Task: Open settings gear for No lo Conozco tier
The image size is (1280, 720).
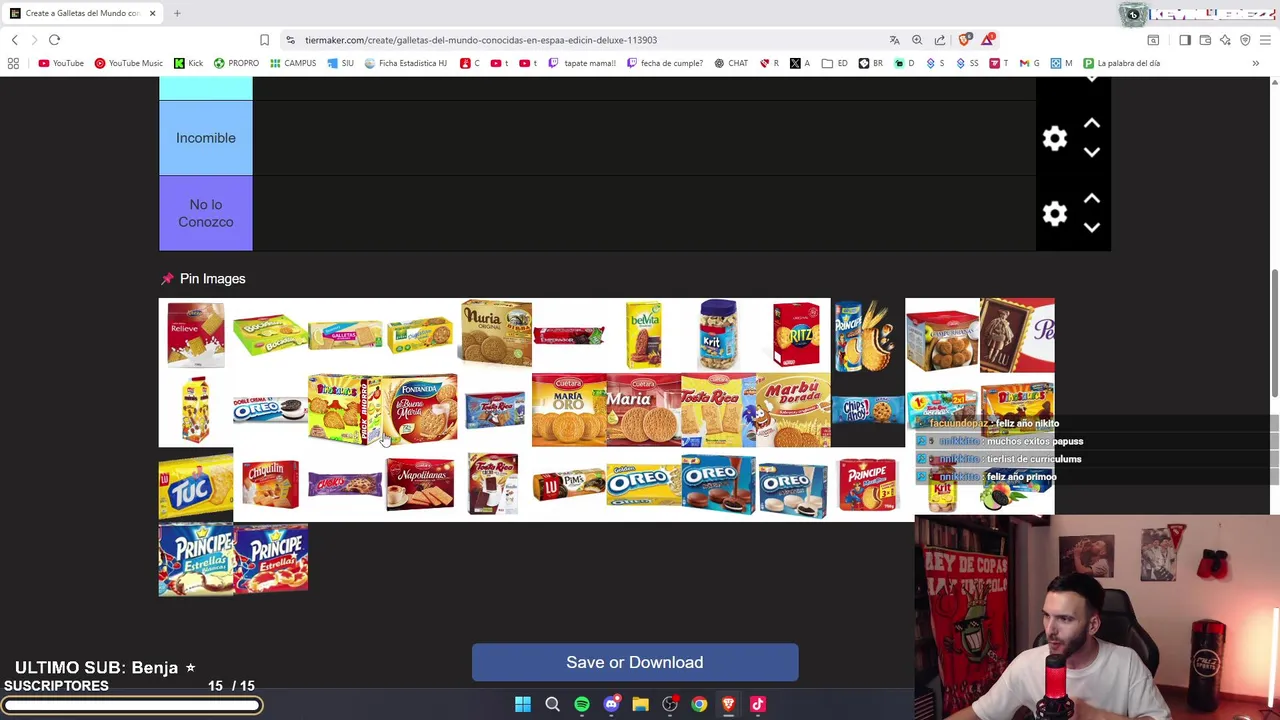Action: (x=1055, y=213)
